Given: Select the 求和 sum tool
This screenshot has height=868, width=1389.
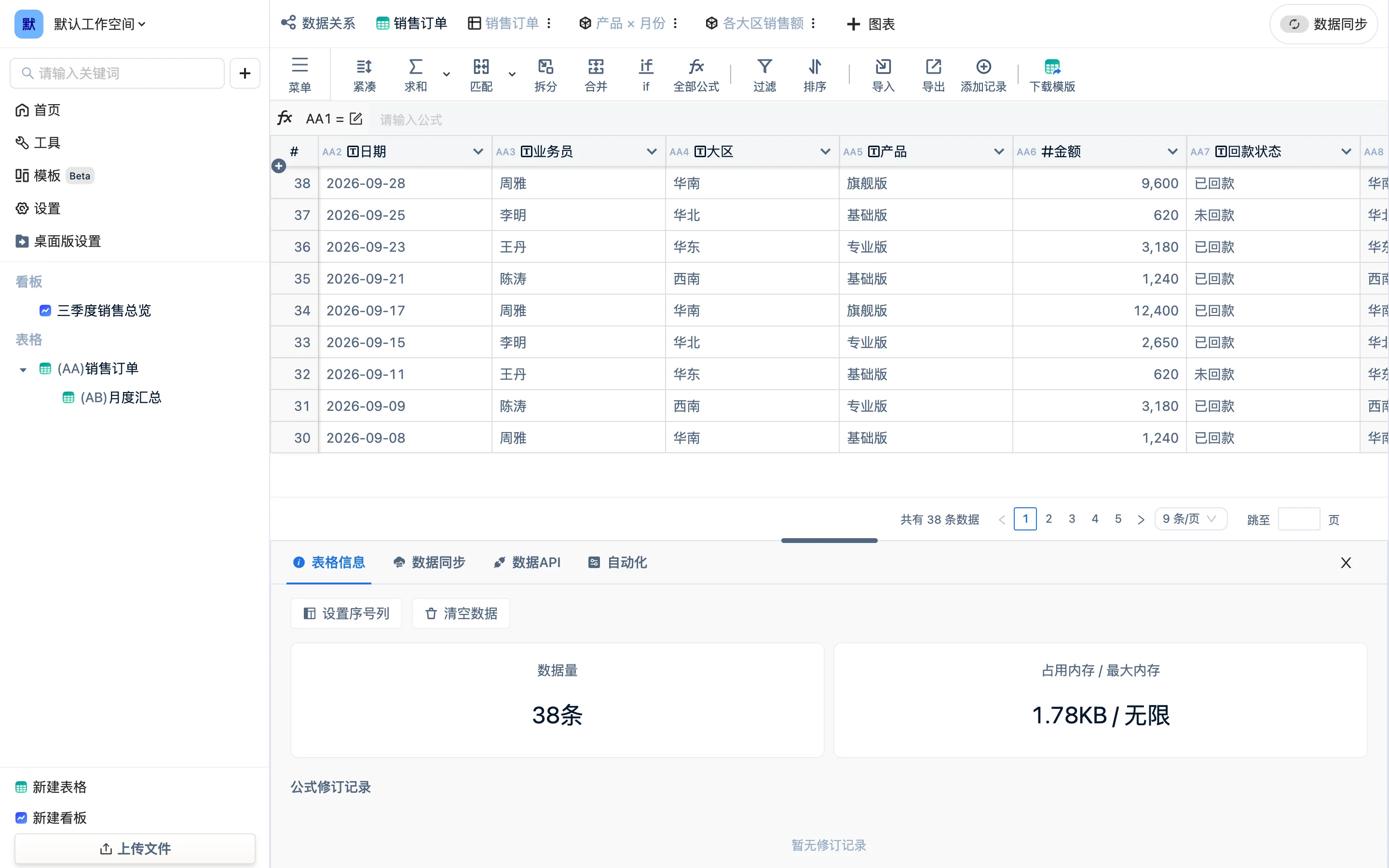Looking at the screenshot, I should [416, 75].
